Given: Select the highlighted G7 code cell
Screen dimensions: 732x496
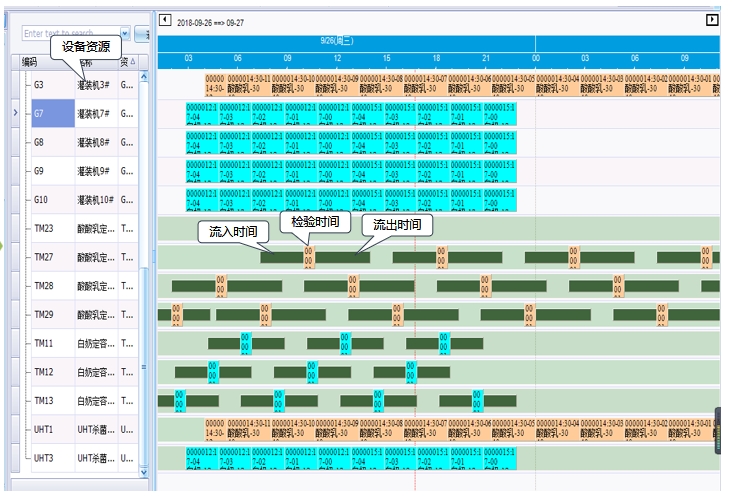Looking at the screenshot, I should pyautogui.click(x=52, y=114).
